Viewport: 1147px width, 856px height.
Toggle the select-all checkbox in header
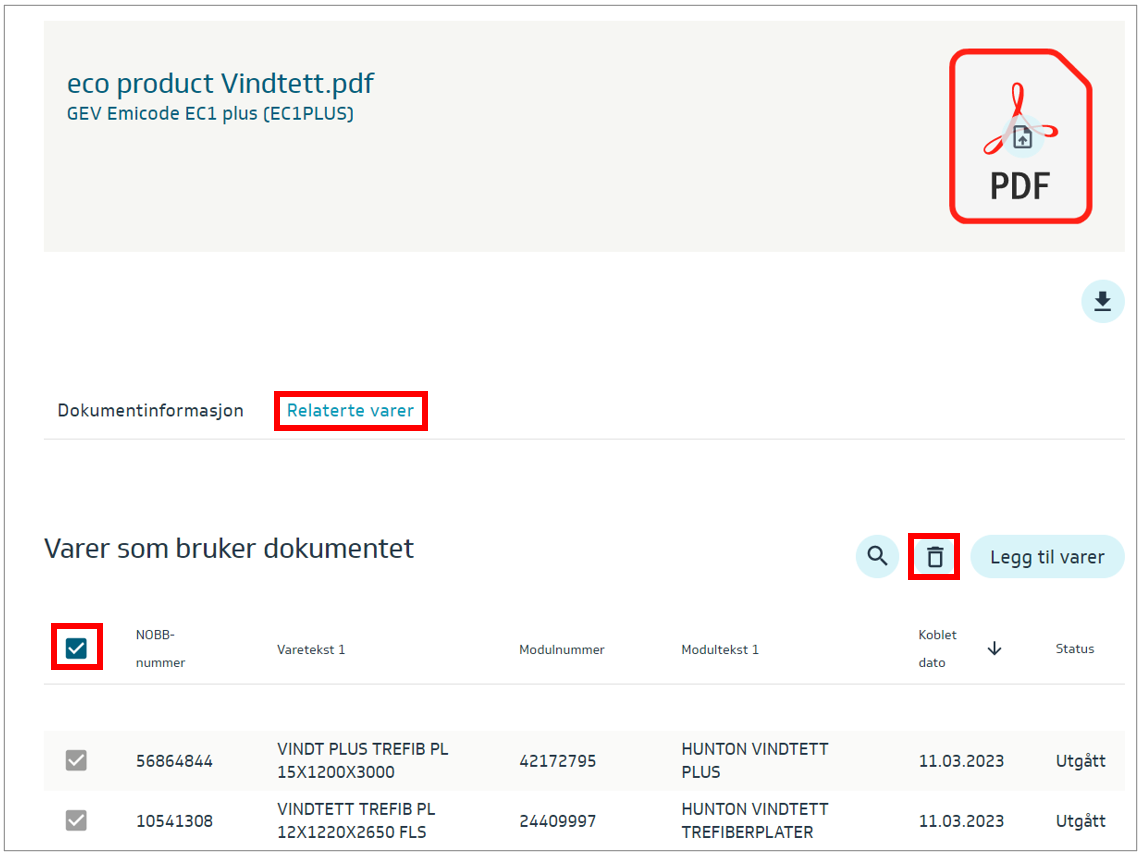coord(77,648)
